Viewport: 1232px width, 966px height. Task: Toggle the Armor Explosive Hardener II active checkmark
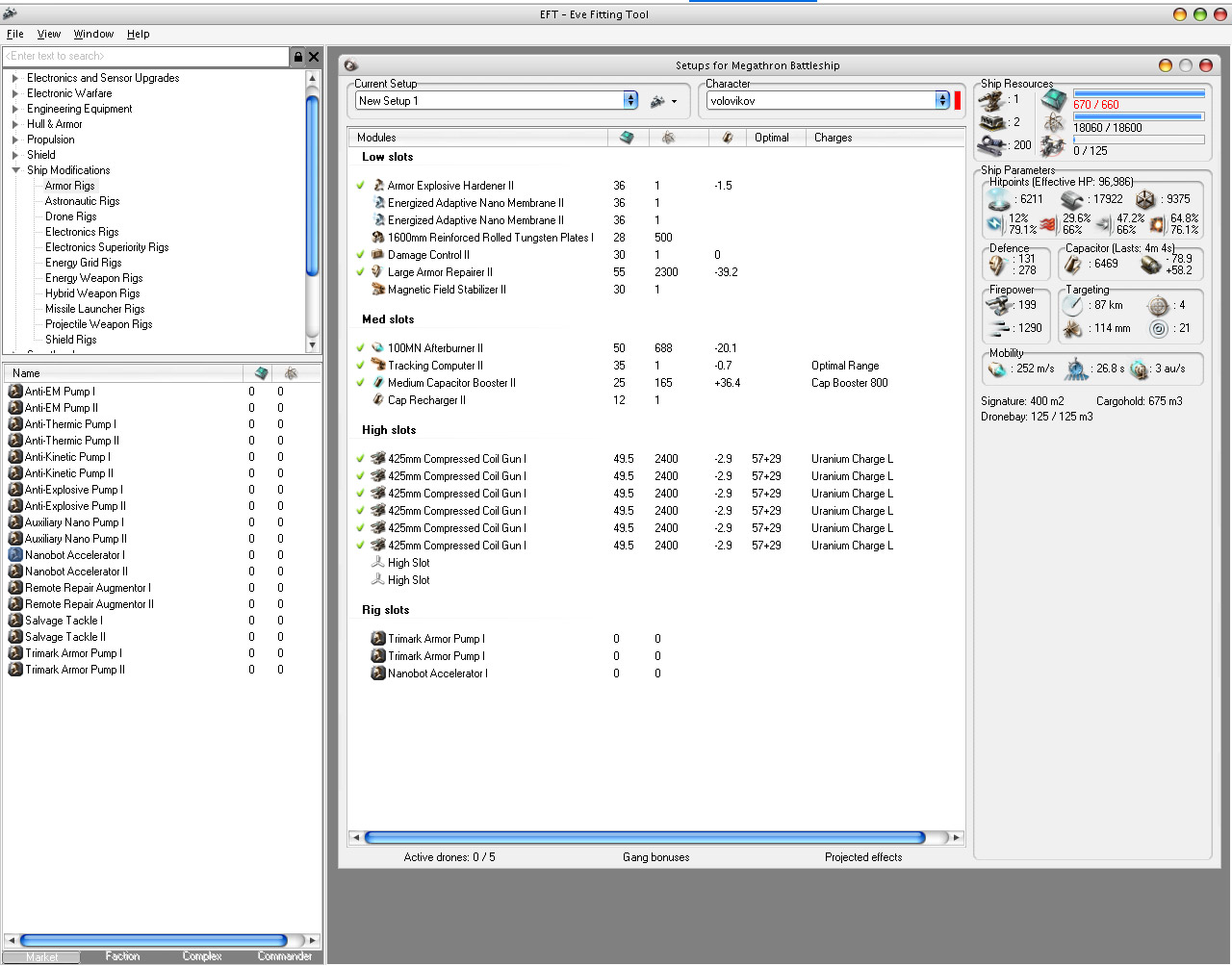pos(361,186)
